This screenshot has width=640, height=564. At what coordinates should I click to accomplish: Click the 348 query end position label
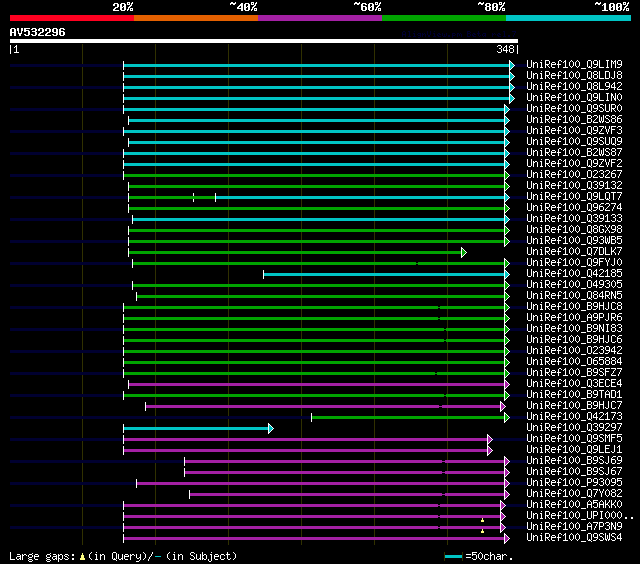(x=505, y=49)
